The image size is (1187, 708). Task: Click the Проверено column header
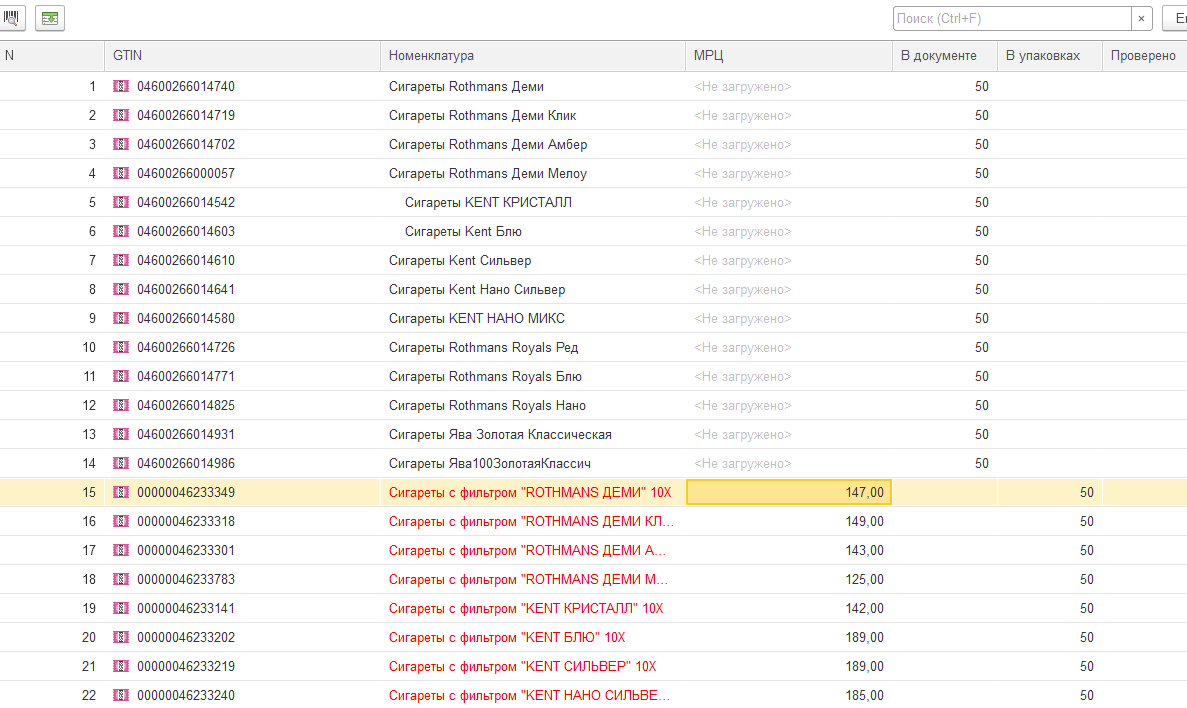1144,56
